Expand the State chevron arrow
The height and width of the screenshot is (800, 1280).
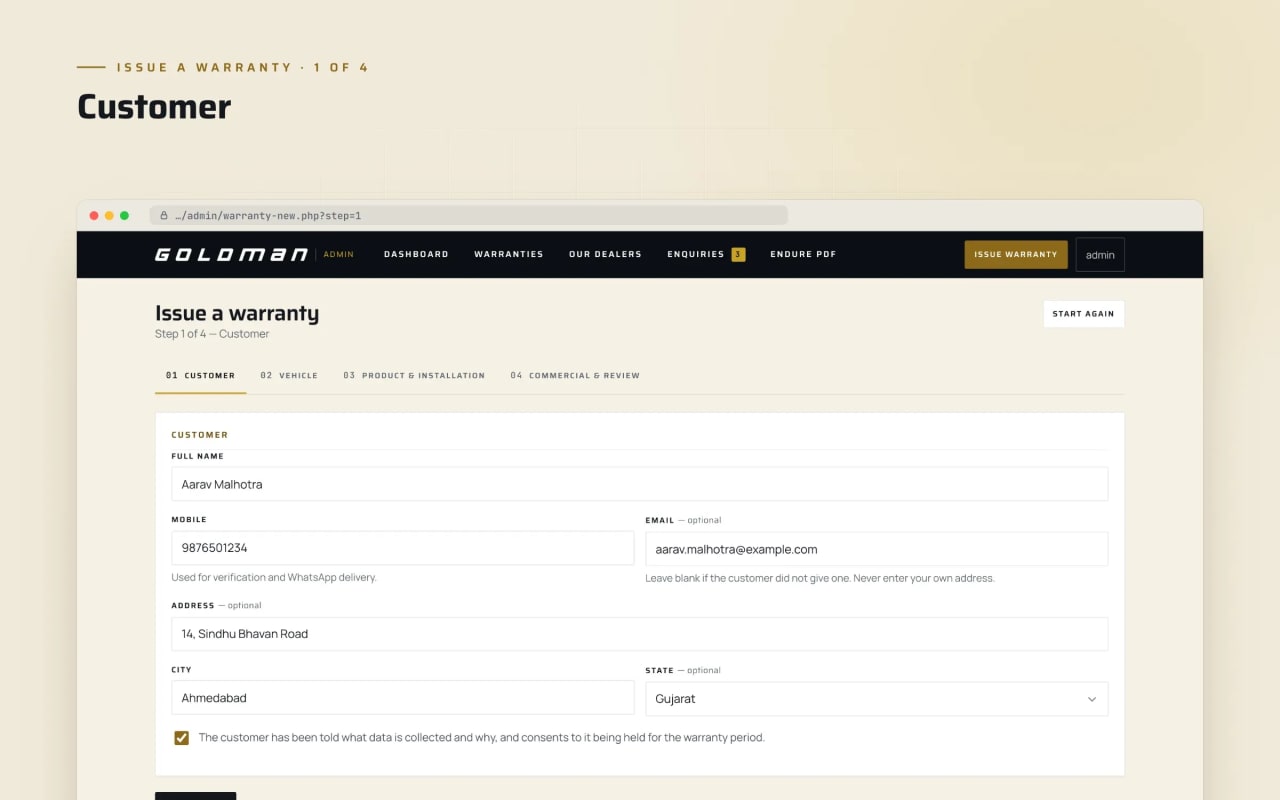click(x=1092, y=699)
